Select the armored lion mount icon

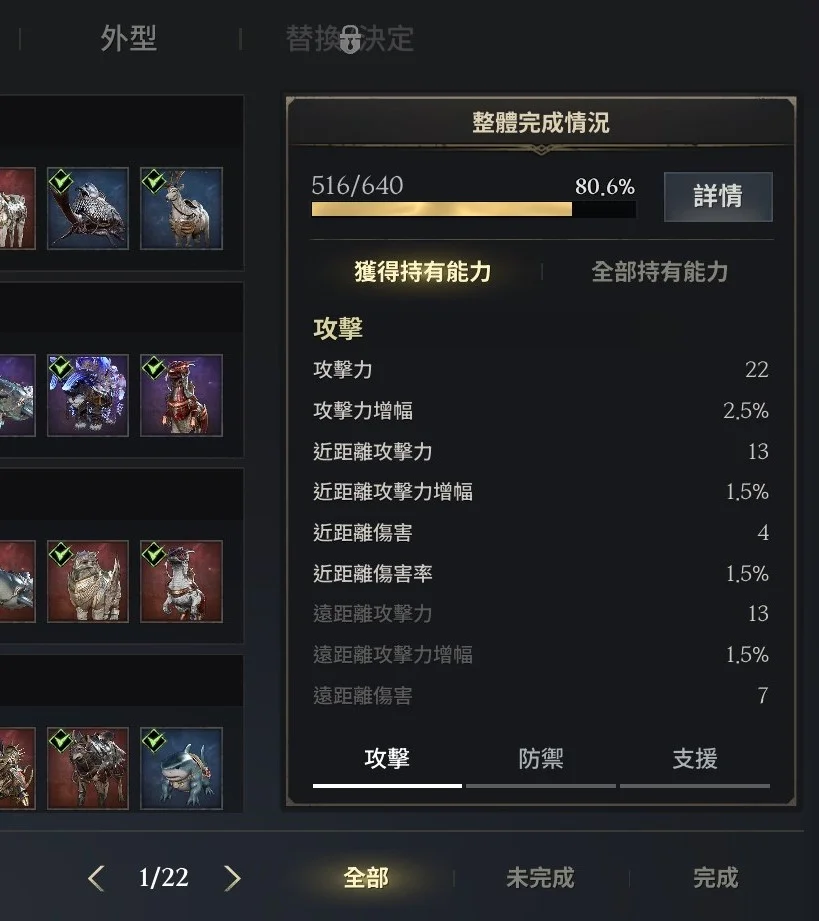[x=88, y=581]
